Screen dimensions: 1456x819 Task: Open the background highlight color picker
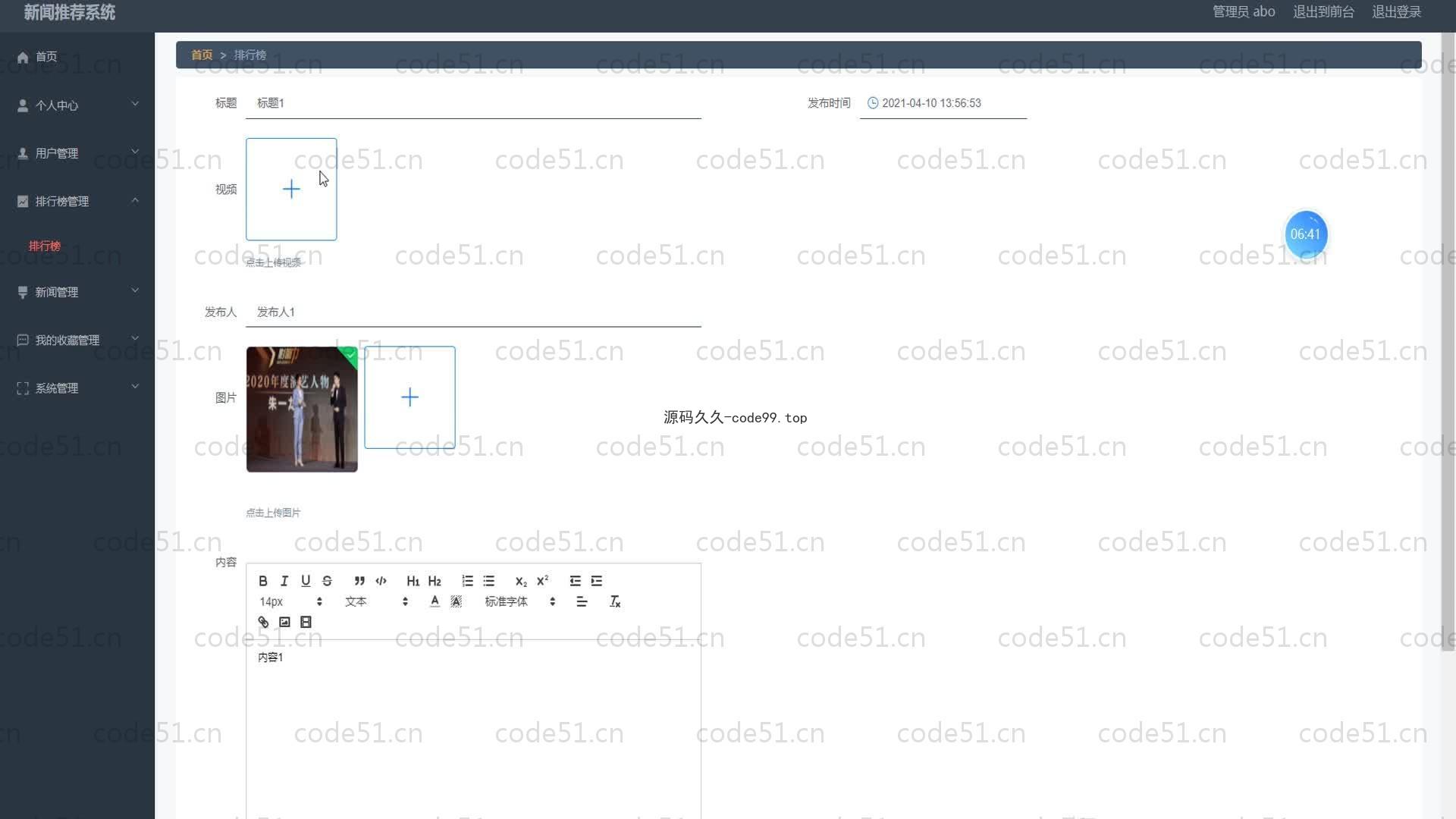pos(456,601)
